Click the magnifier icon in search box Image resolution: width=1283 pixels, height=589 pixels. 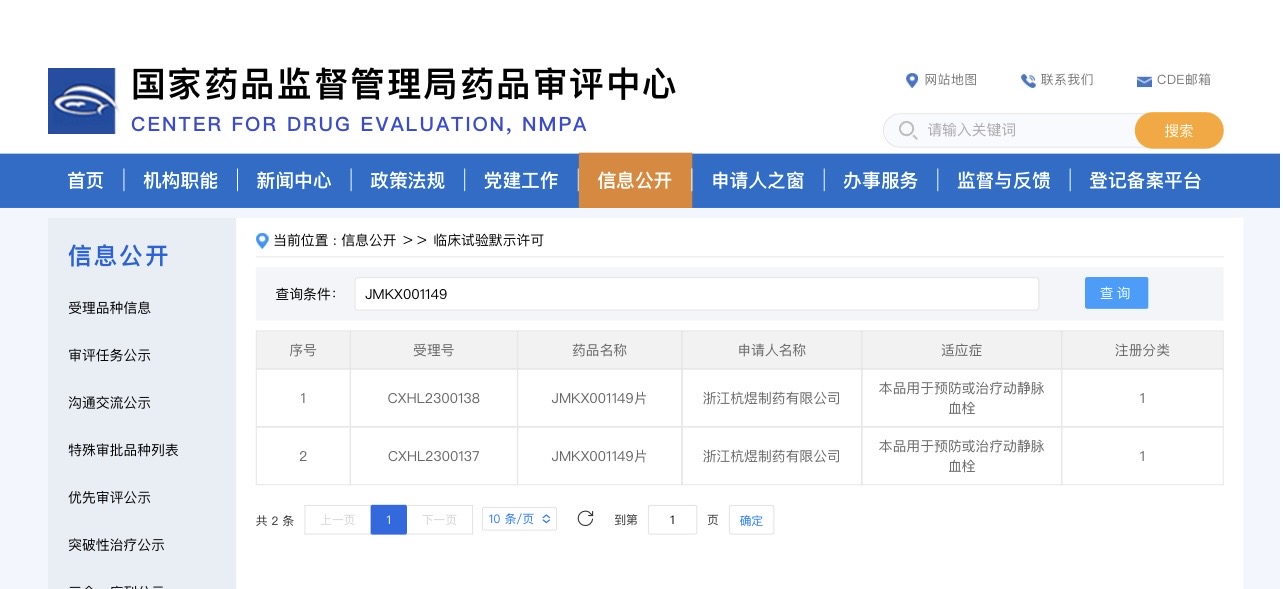[907, 130]
